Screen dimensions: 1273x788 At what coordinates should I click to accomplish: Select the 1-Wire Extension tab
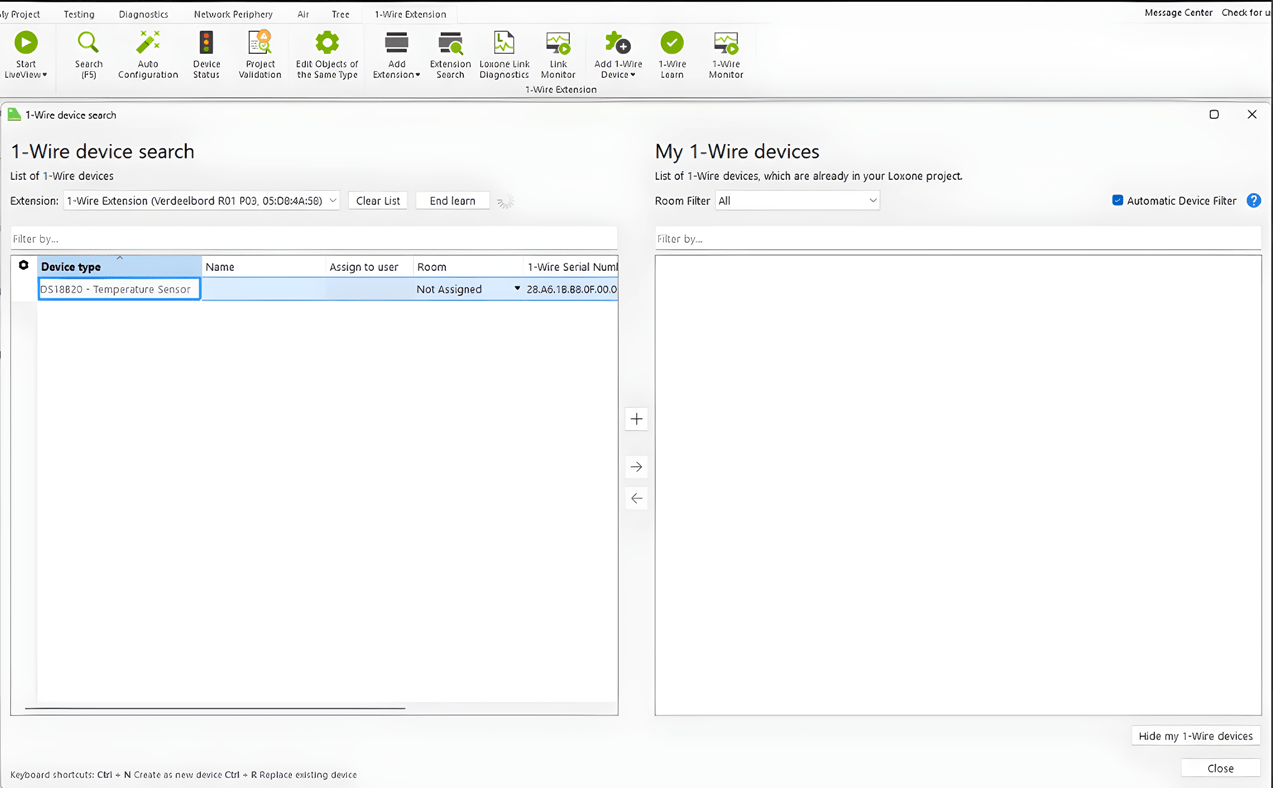coord(410,14)
